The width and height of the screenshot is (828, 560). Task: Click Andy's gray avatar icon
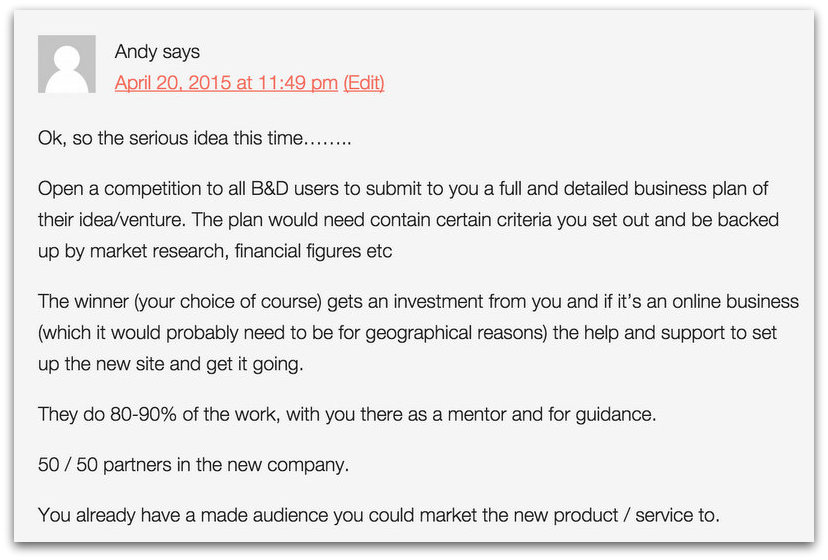point(66,64)
